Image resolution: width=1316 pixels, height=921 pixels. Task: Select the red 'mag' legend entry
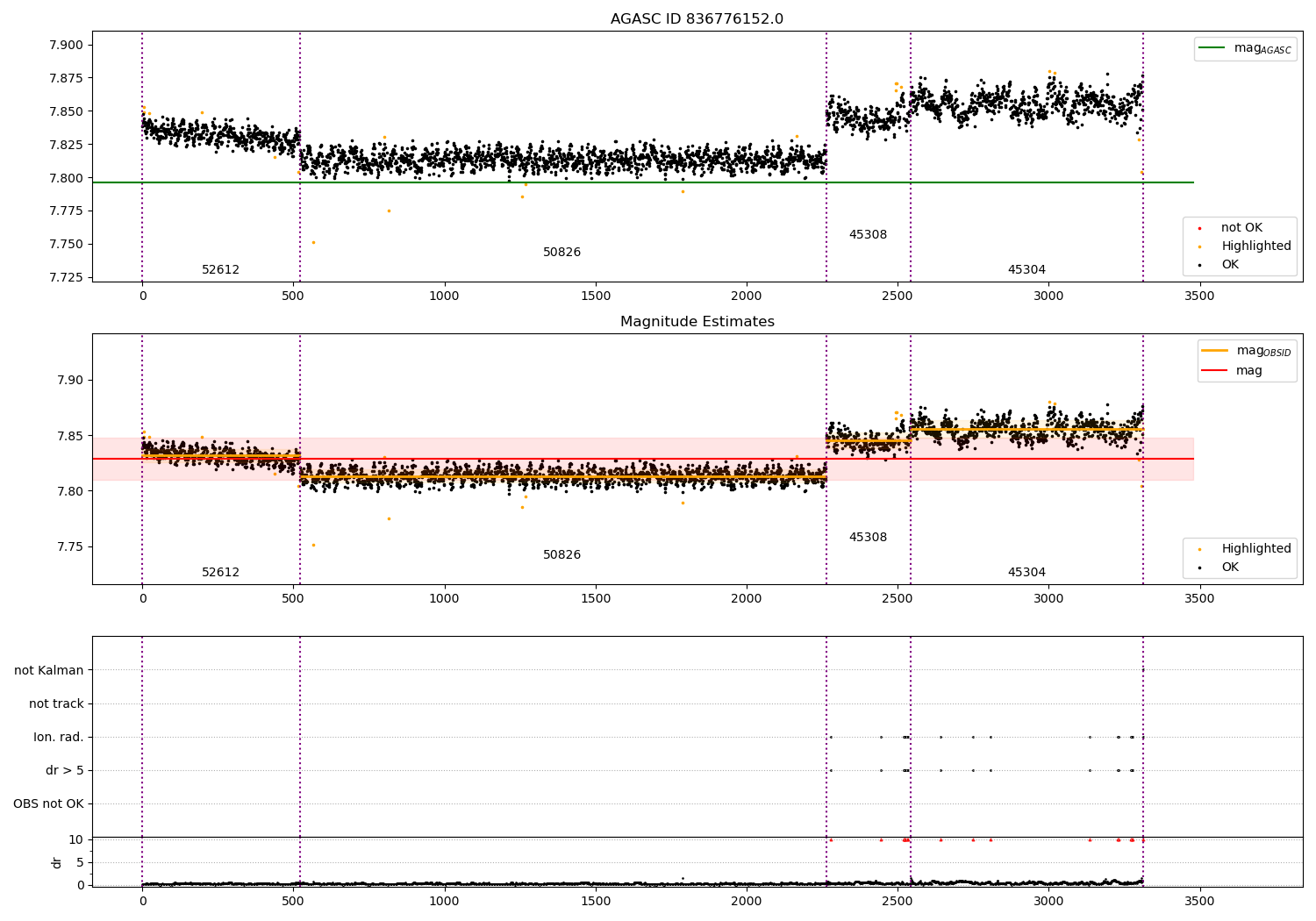(x=1233, y=370)
